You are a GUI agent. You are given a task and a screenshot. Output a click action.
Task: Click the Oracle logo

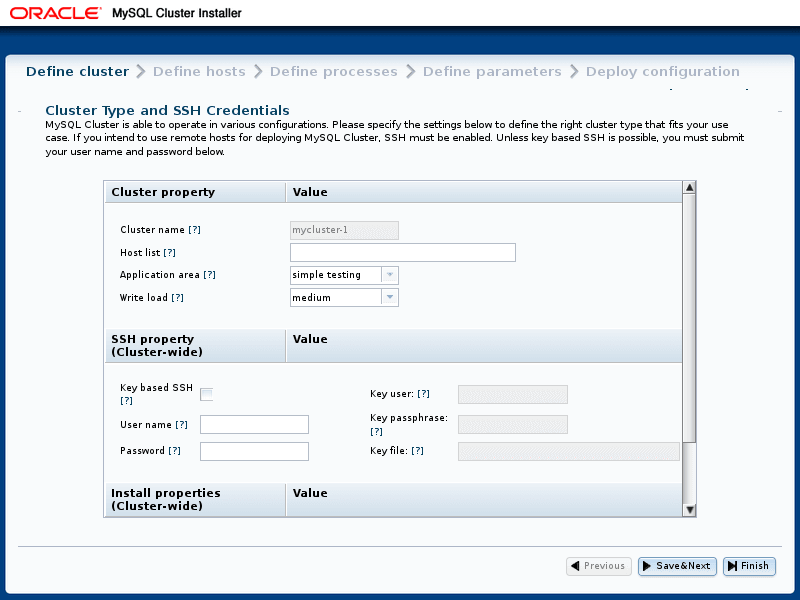[56, 13]
